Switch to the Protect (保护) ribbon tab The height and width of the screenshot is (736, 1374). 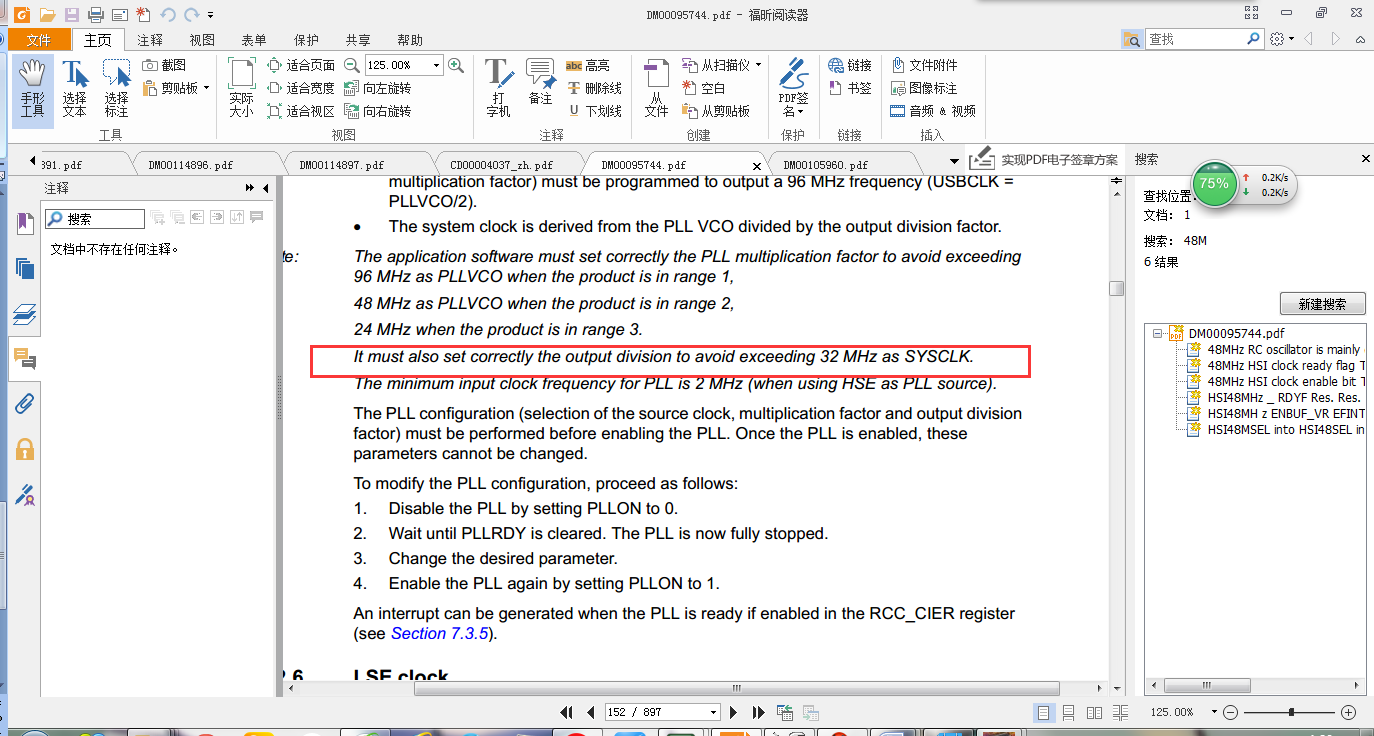tap(306, 40)
